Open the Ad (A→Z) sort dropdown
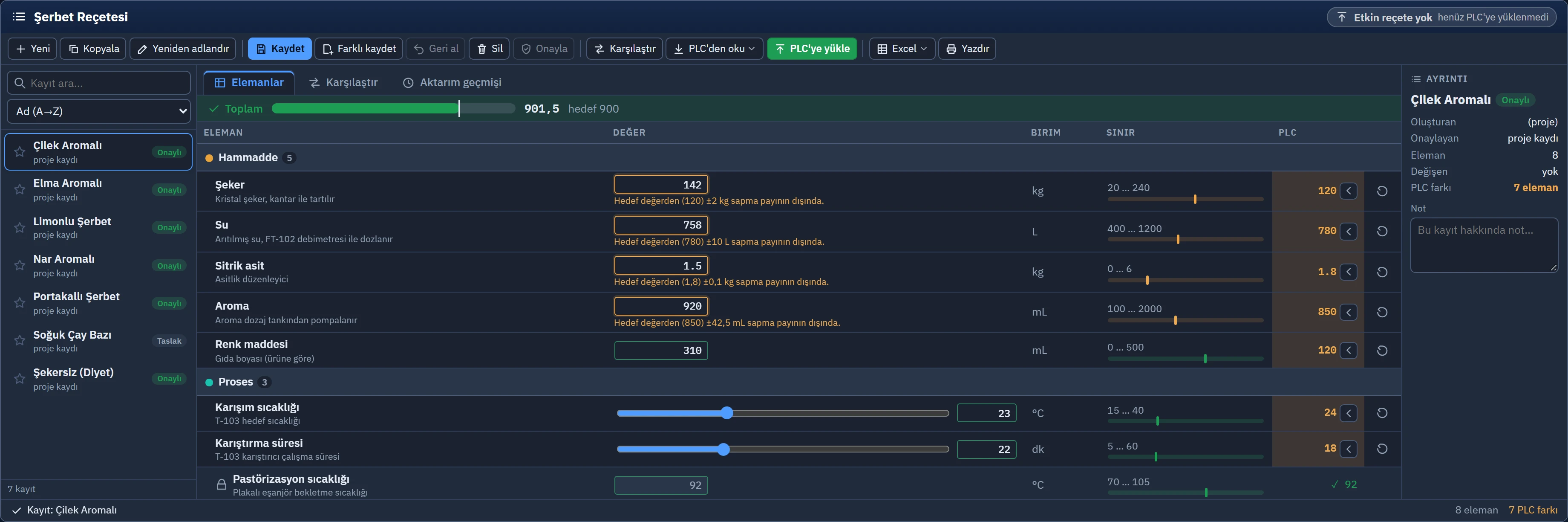Image resolution: width=1568 pixels, height=522 pixels. 98,111
